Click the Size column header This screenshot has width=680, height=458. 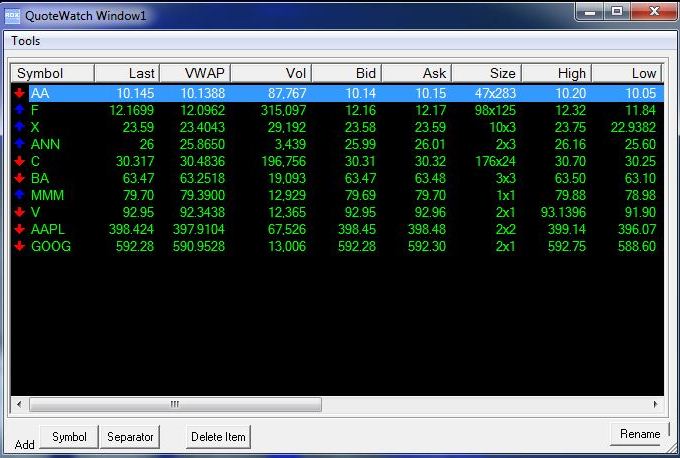[487, 73]
